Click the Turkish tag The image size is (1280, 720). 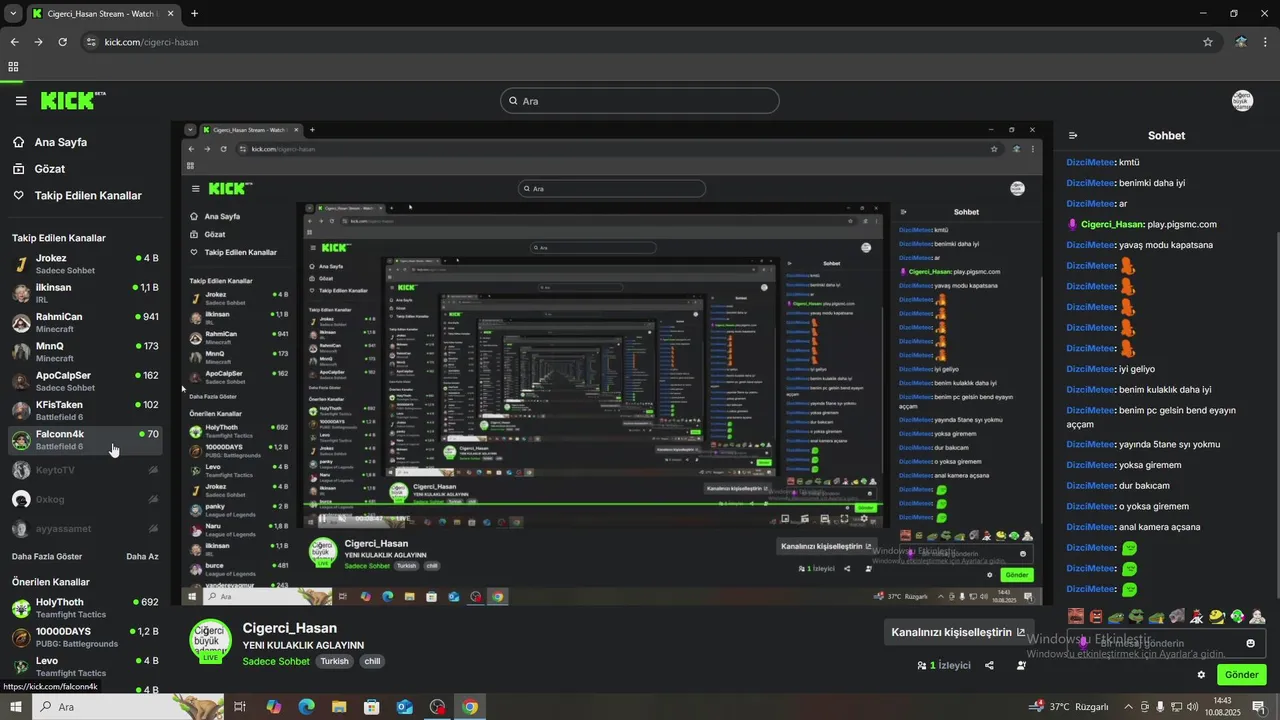334,662
